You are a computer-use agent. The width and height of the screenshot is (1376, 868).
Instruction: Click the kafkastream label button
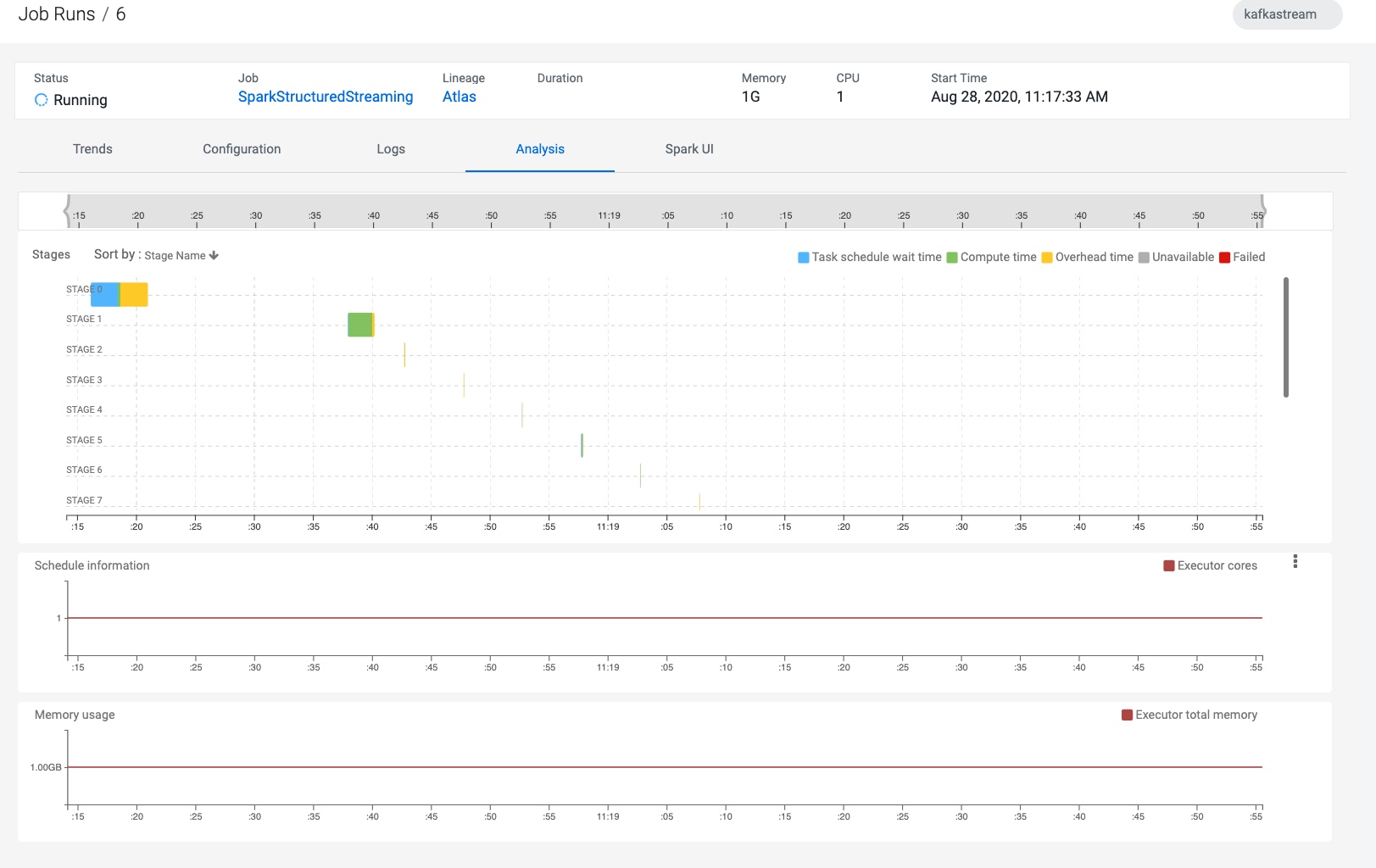pyautogui.click(x=1286, y=14)
